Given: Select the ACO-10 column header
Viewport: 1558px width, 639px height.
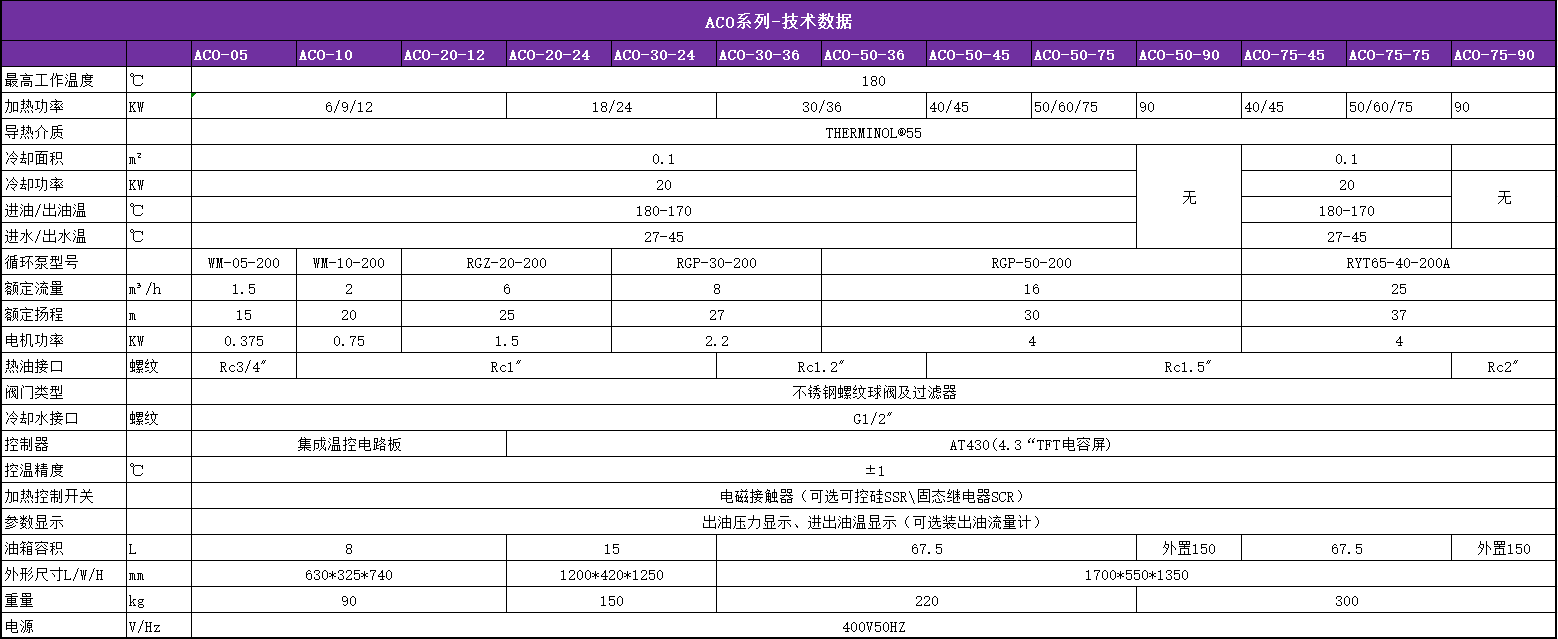Looking at the screenshot, I should pos(345,54).
